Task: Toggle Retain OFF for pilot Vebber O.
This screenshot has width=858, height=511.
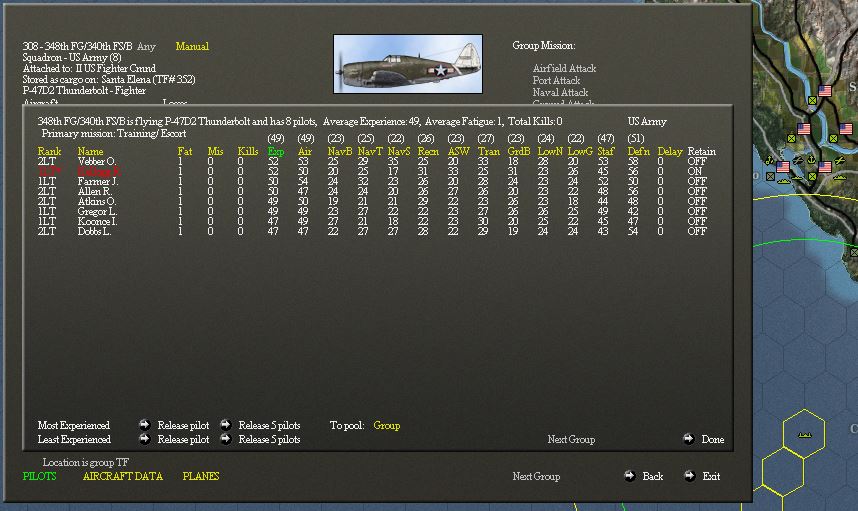Action: pos(697,161)
